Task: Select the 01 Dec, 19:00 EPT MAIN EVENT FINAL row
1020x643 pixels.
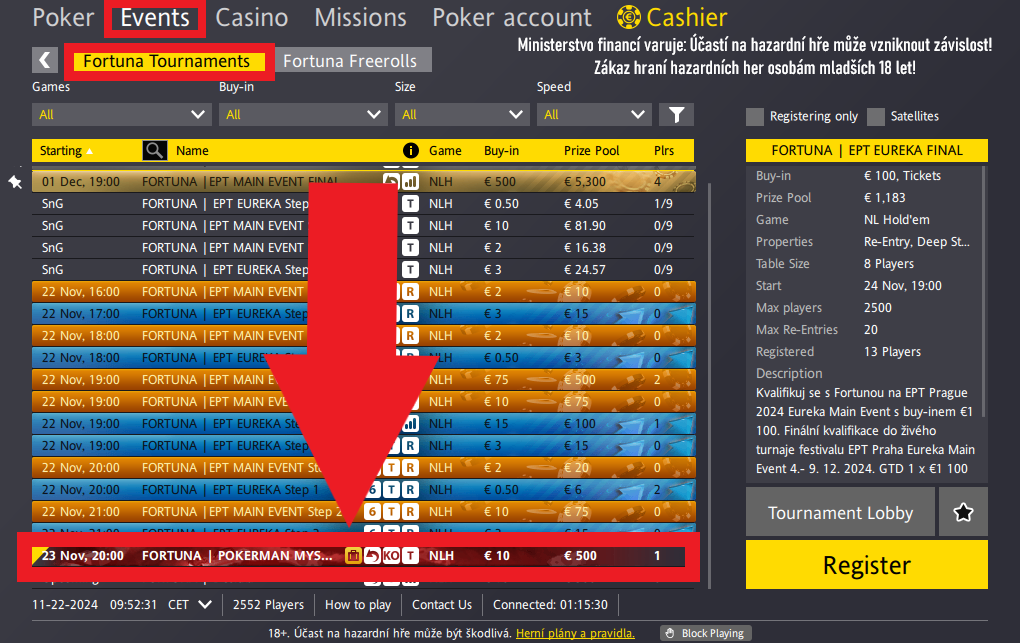Action: [x=364, y=182]
